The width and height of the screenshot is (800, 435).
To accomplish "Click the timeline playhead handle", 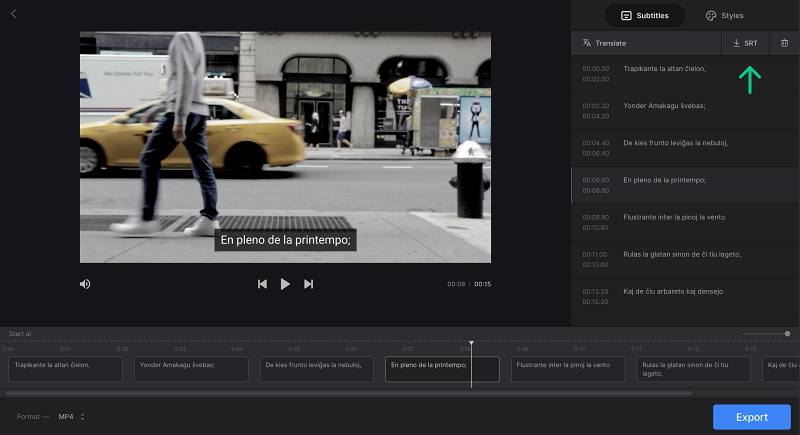I will click(x=471, y=343).
